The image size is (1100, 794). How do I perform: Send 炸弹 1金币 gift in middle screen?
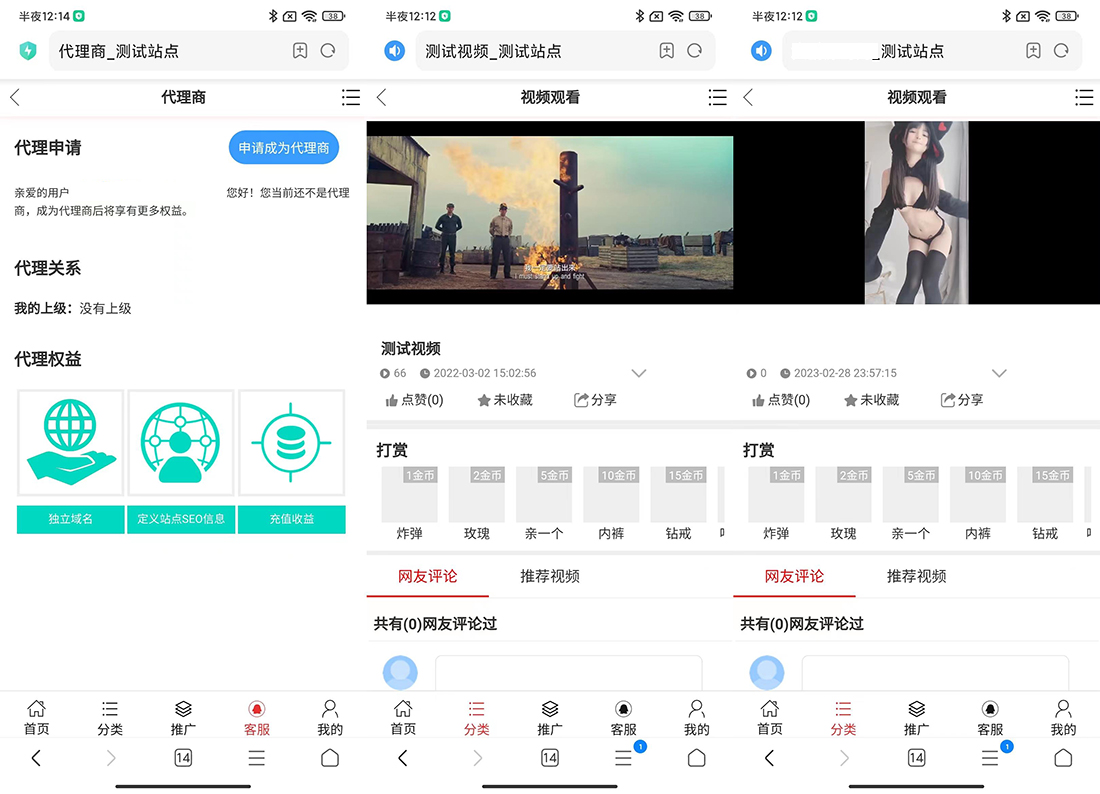click(x=410, y=504)
